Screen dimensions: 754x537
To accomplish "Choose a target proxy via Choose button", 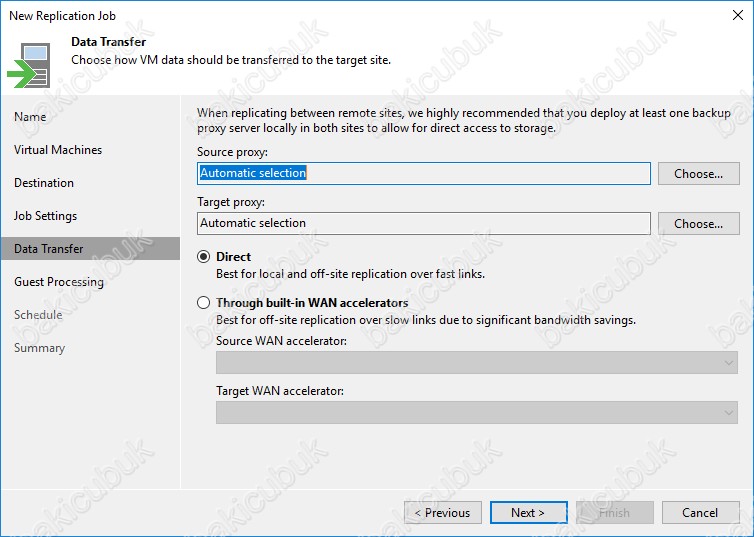I will coord(698,224).
